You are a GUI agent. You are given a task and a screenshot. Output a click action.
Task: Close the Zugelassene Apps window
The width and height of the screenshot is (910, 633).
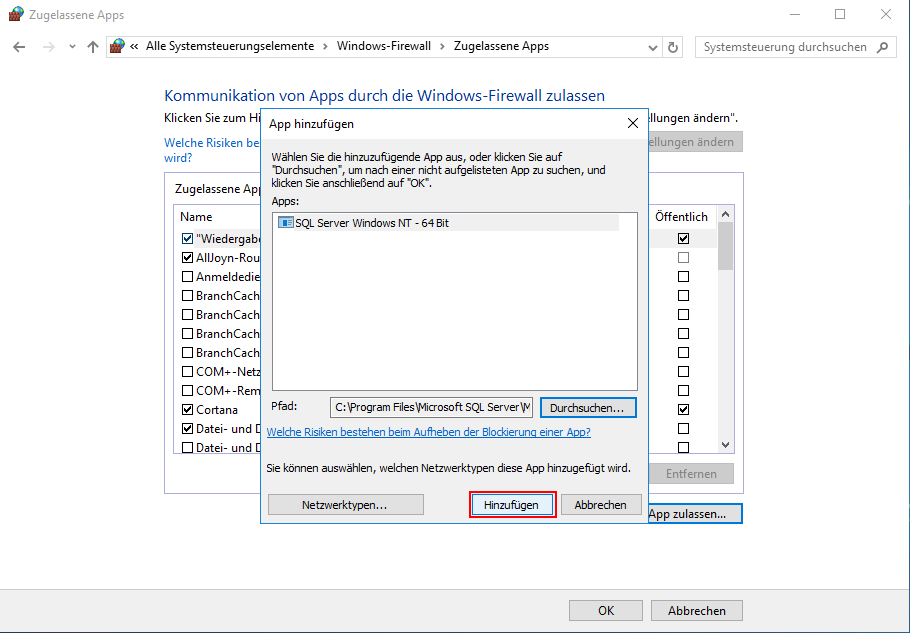point(886,15)
